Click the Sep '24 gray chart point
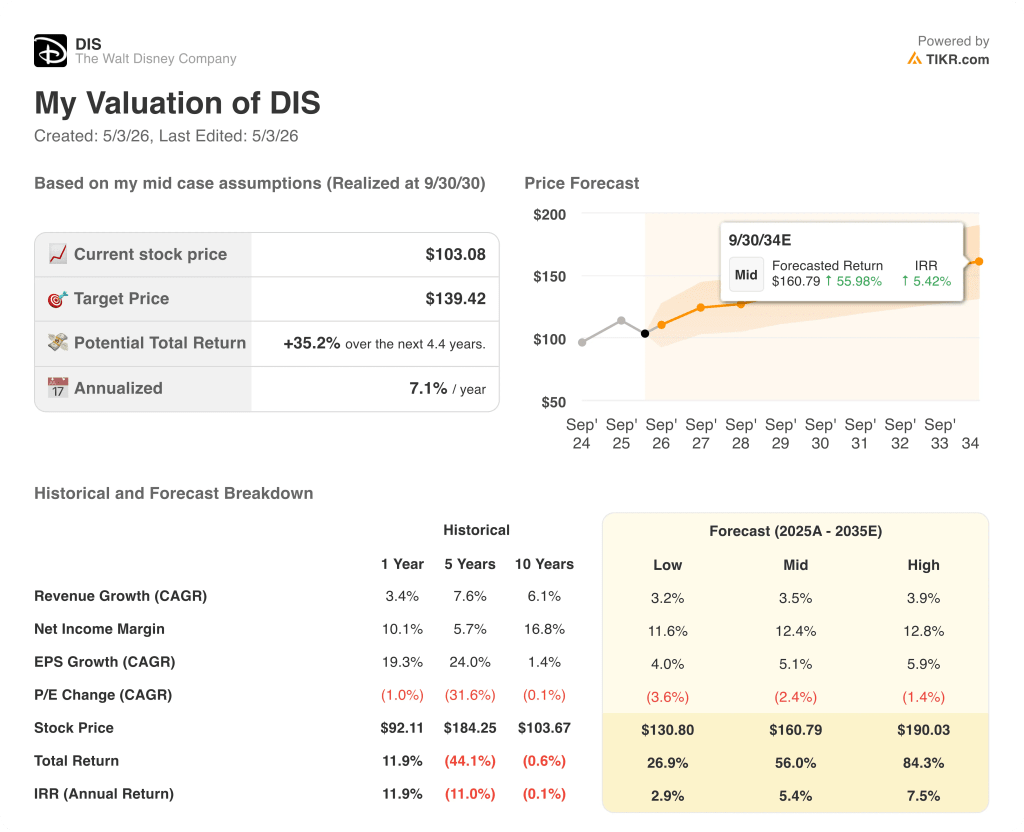Screen dimensions: 1024x832 (x=582, y=342)
